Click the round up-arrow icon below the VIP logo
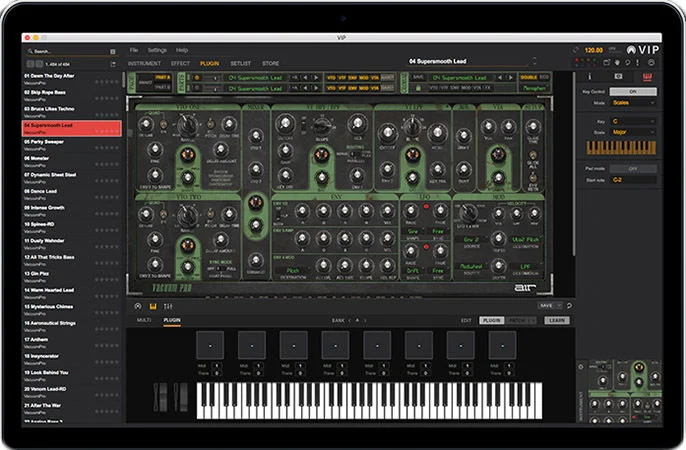 (x=651, y=63)
